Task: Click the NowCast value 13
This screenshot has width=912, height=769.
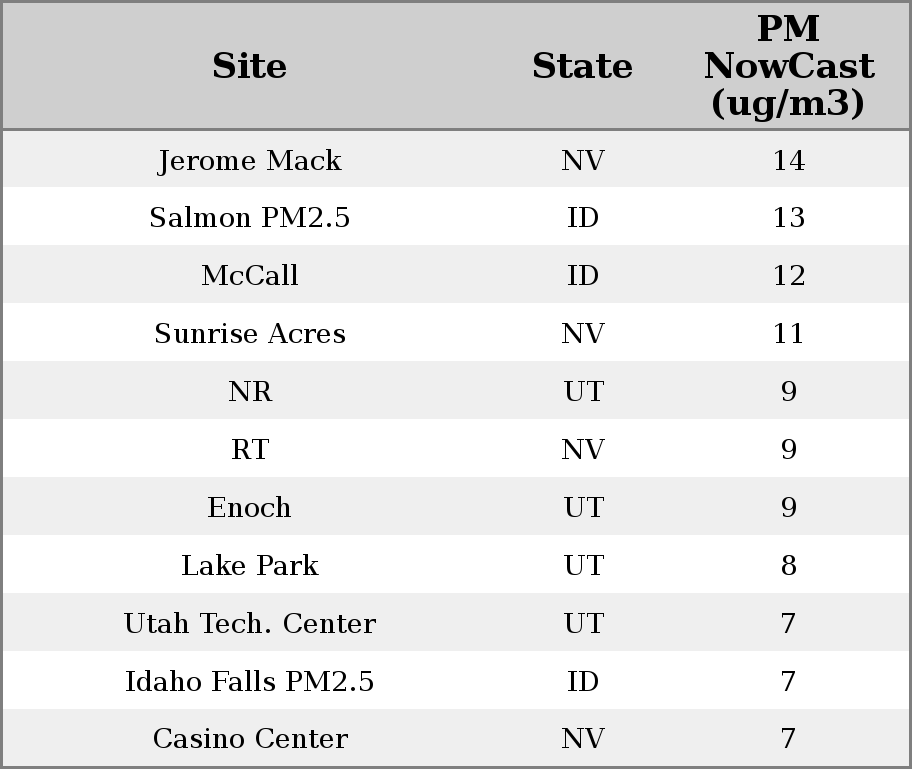Action: pos(788,218)
